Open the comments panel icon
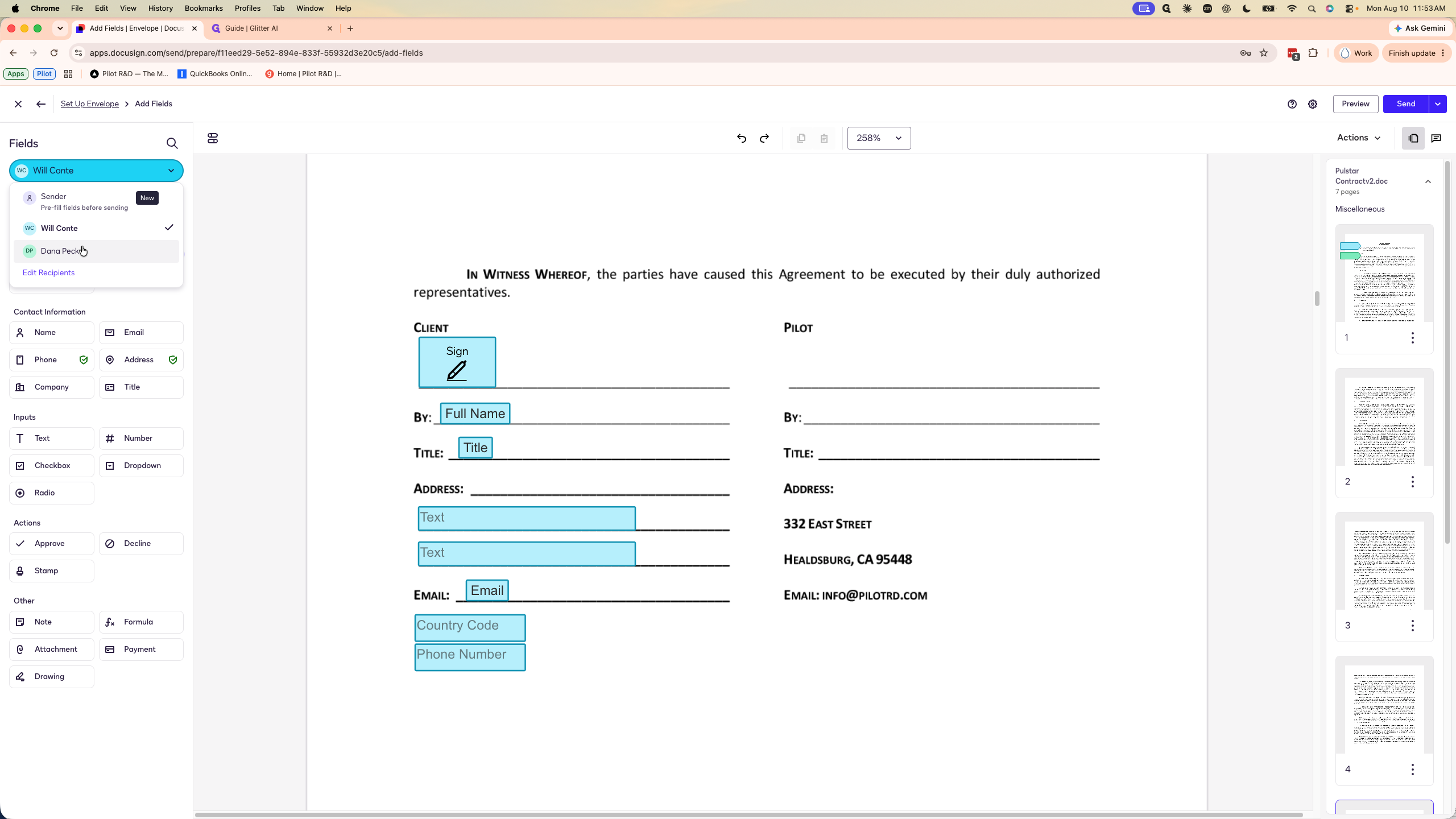Screen dimensions: 1456x819 click(x=1436, y=138)
